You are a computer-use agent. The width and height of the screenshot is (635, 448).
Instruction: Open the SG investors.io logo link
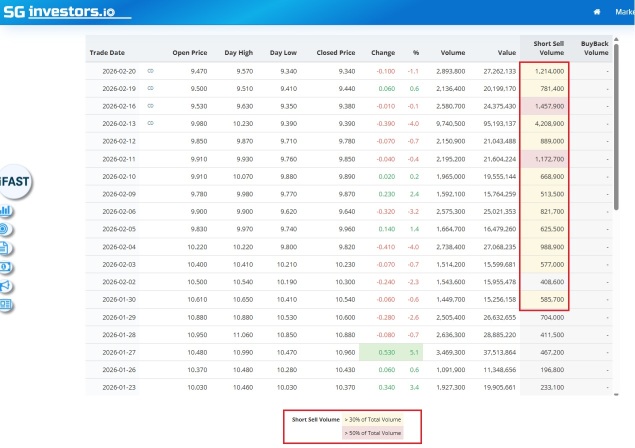pyautogui.click(x=67, y=12)
